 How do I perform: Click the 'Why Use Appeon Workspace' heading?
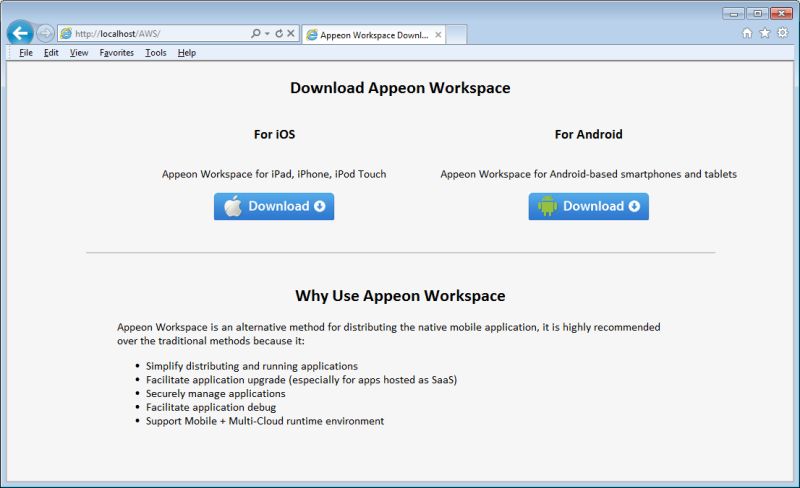[400, 296]
